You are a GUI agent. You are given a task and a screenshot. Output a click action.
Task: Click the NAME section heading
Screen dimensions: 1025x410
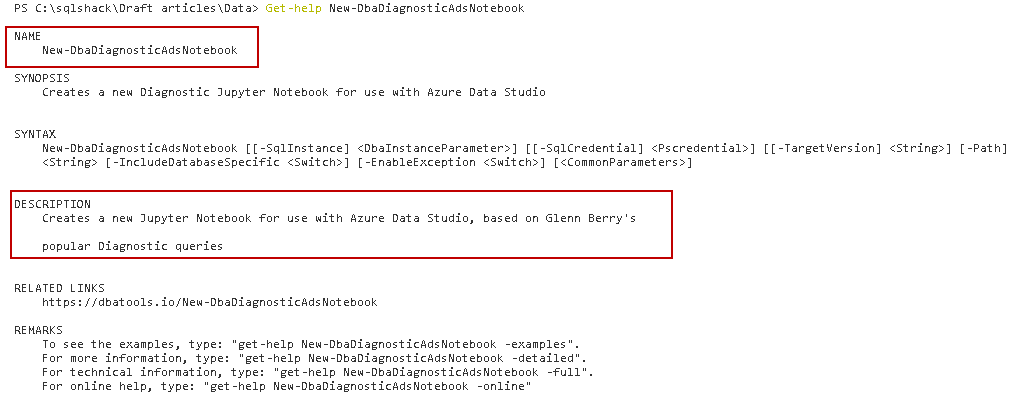tap(27, 36)
